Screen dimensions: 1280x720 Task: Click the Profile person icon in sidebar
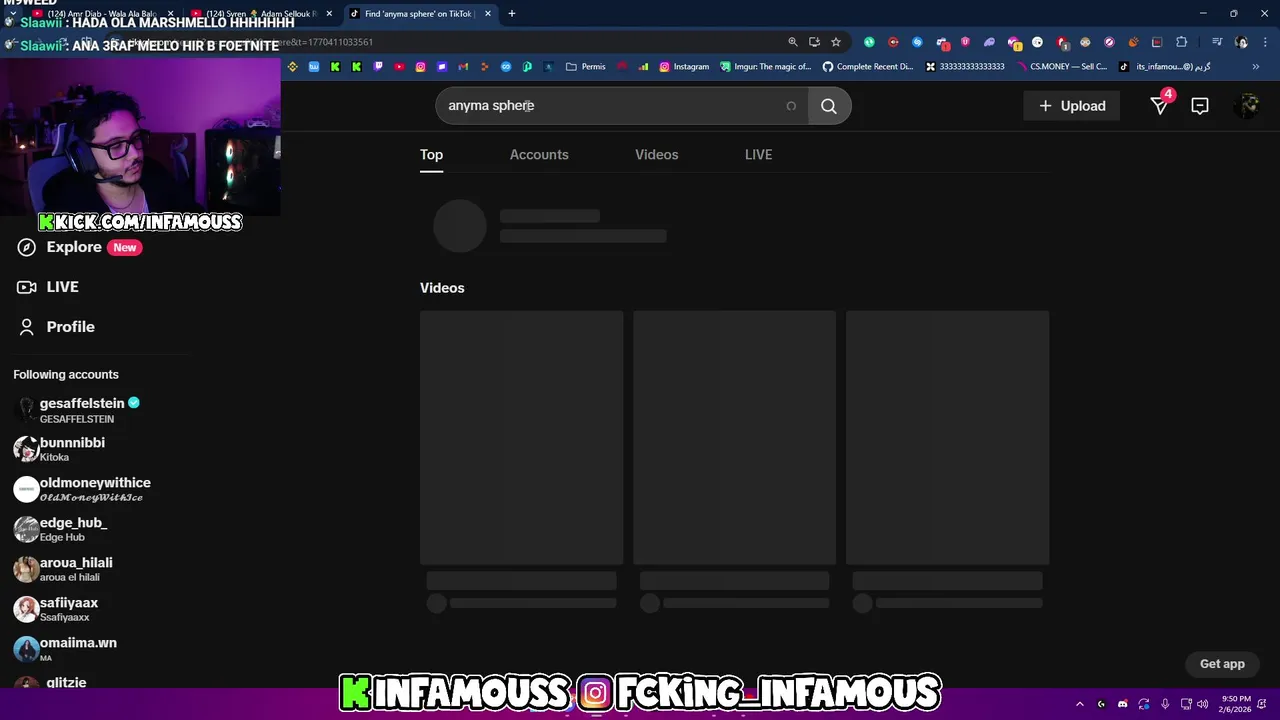coord(27,327)
